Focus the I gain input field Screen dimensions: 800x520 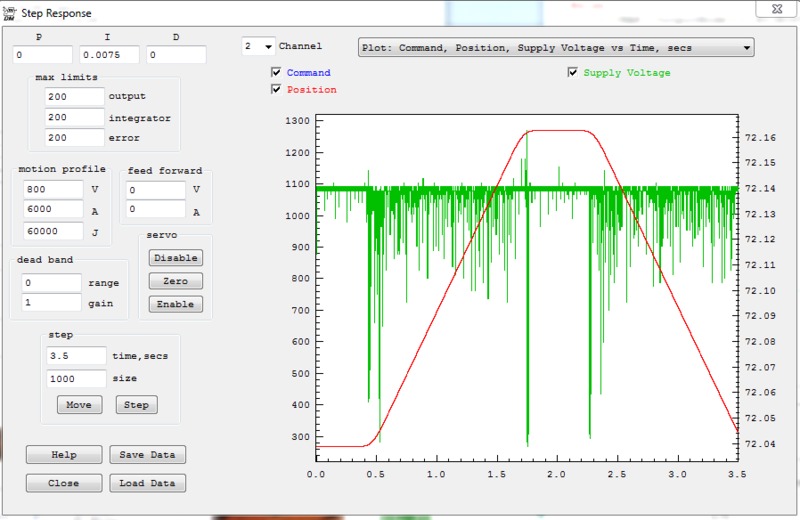tap(109, 55)
